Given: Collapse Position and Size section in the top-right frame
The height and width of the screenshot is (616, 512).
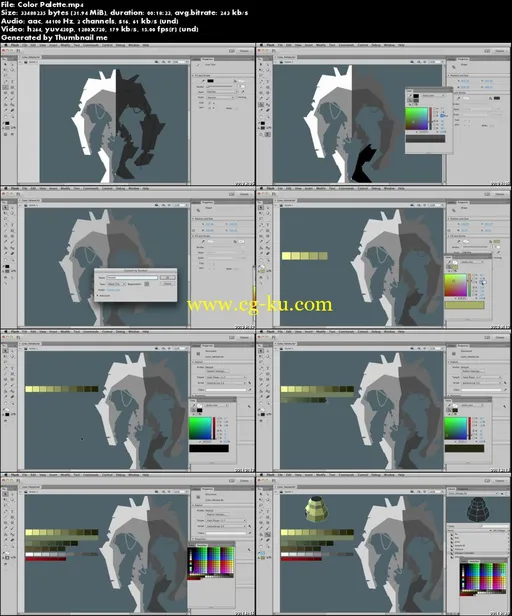Looking at the screenshot, I should coord(449,75).
